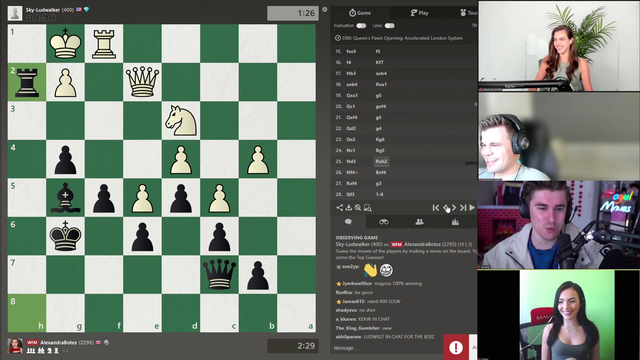Open the board settings gear icon

[324, 9]
